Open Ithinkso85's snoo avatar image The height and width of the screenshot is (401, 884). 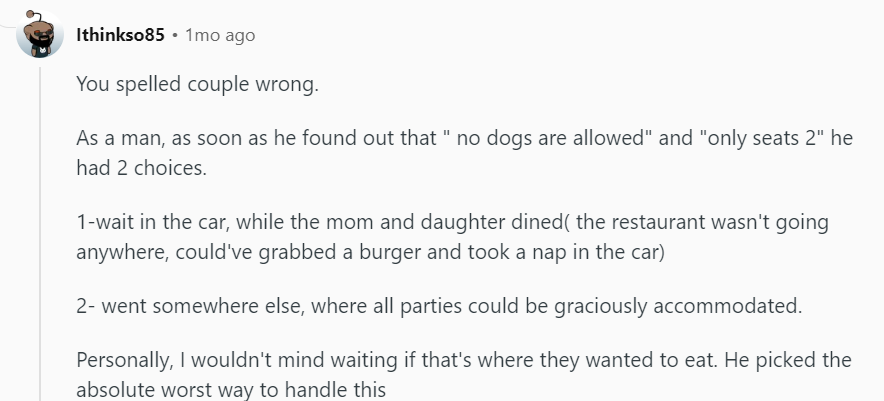pyautogui.click(x=39, y=34)
